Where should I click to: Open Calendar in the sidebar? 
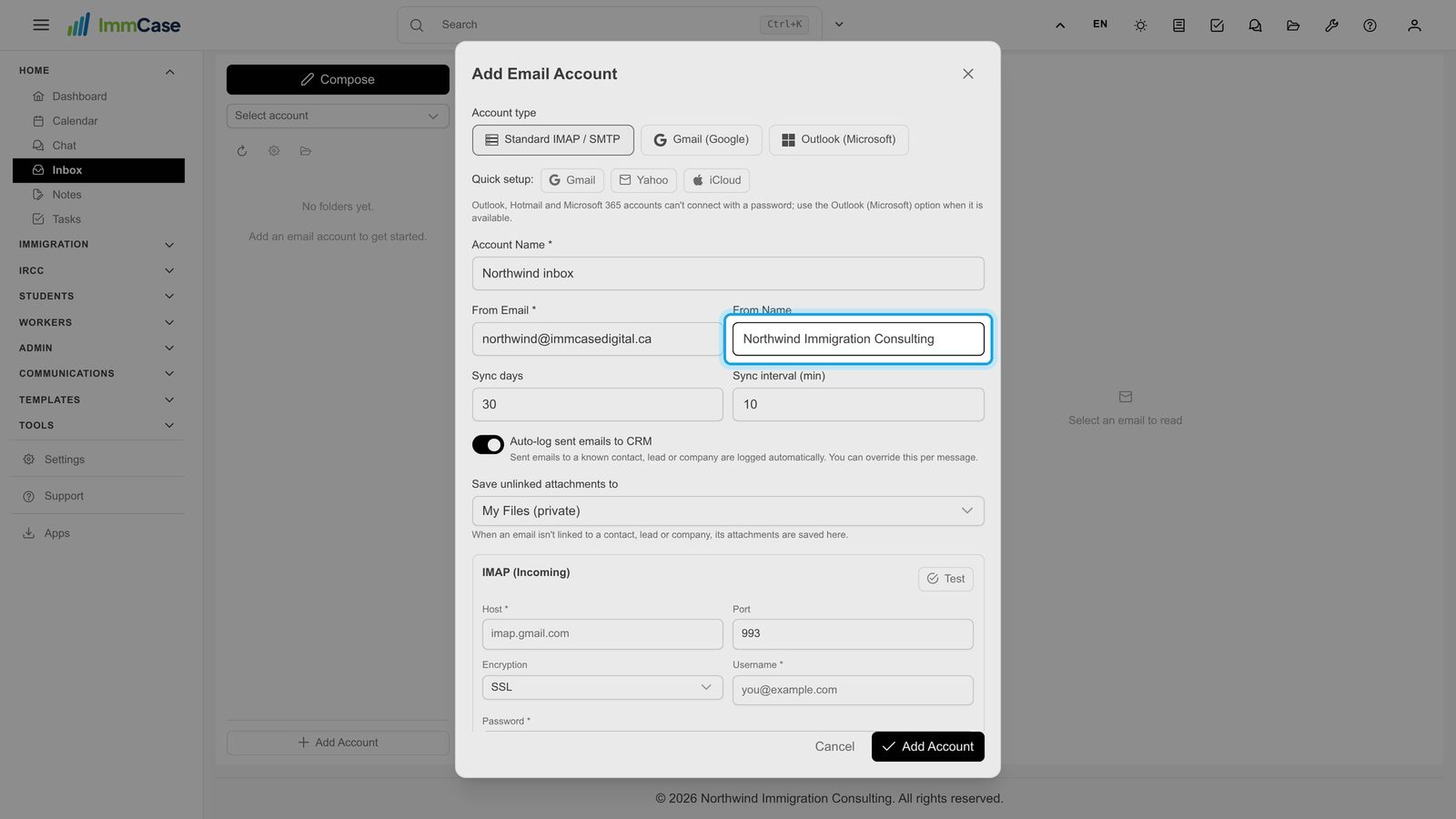(75, 121)
